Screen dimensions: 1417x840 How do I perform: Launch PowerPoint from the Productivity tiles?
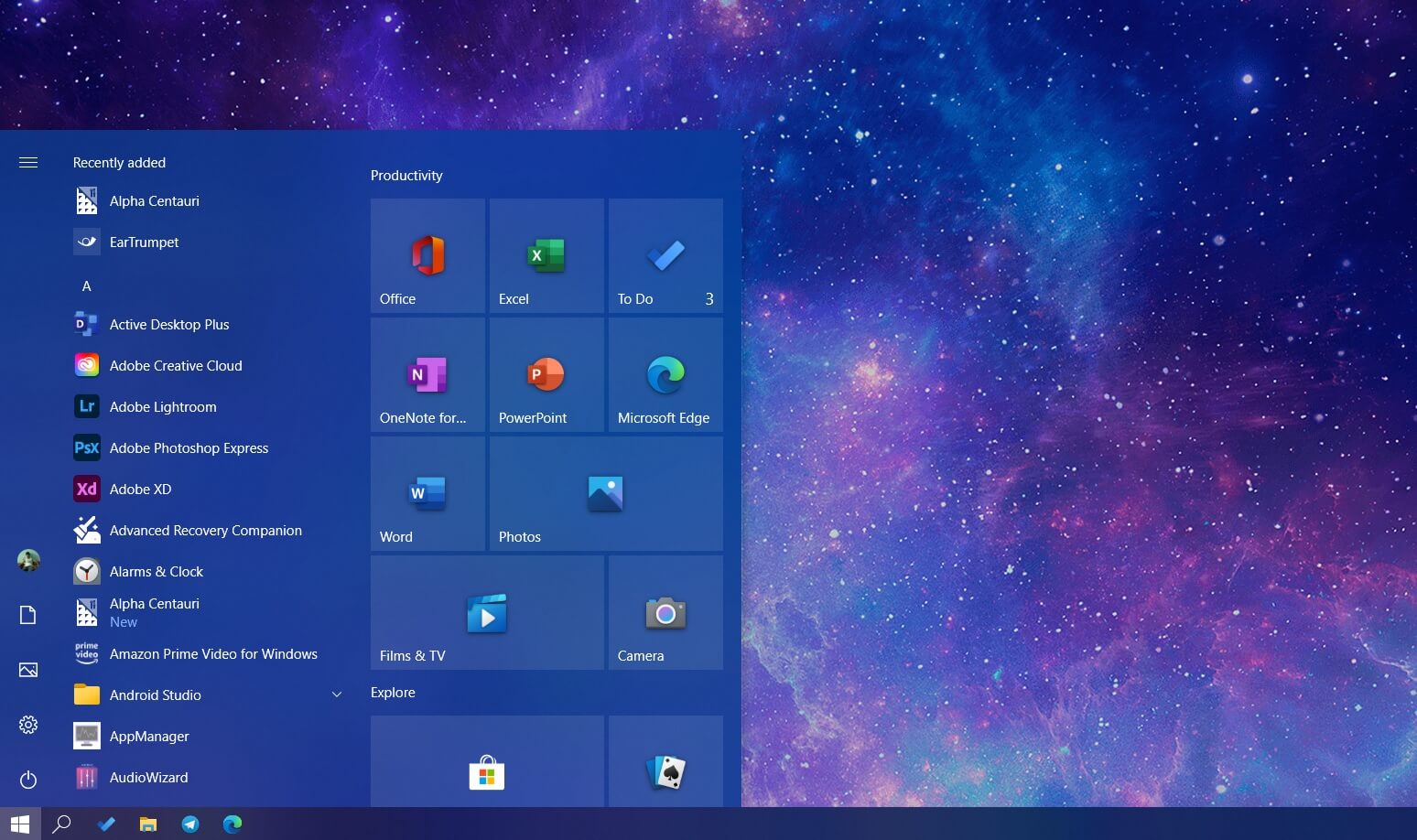[546, 374]
